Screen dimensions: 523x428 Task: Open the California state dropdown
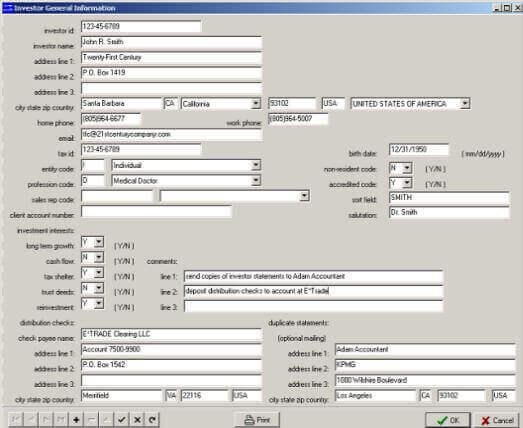tap(255, 104)
